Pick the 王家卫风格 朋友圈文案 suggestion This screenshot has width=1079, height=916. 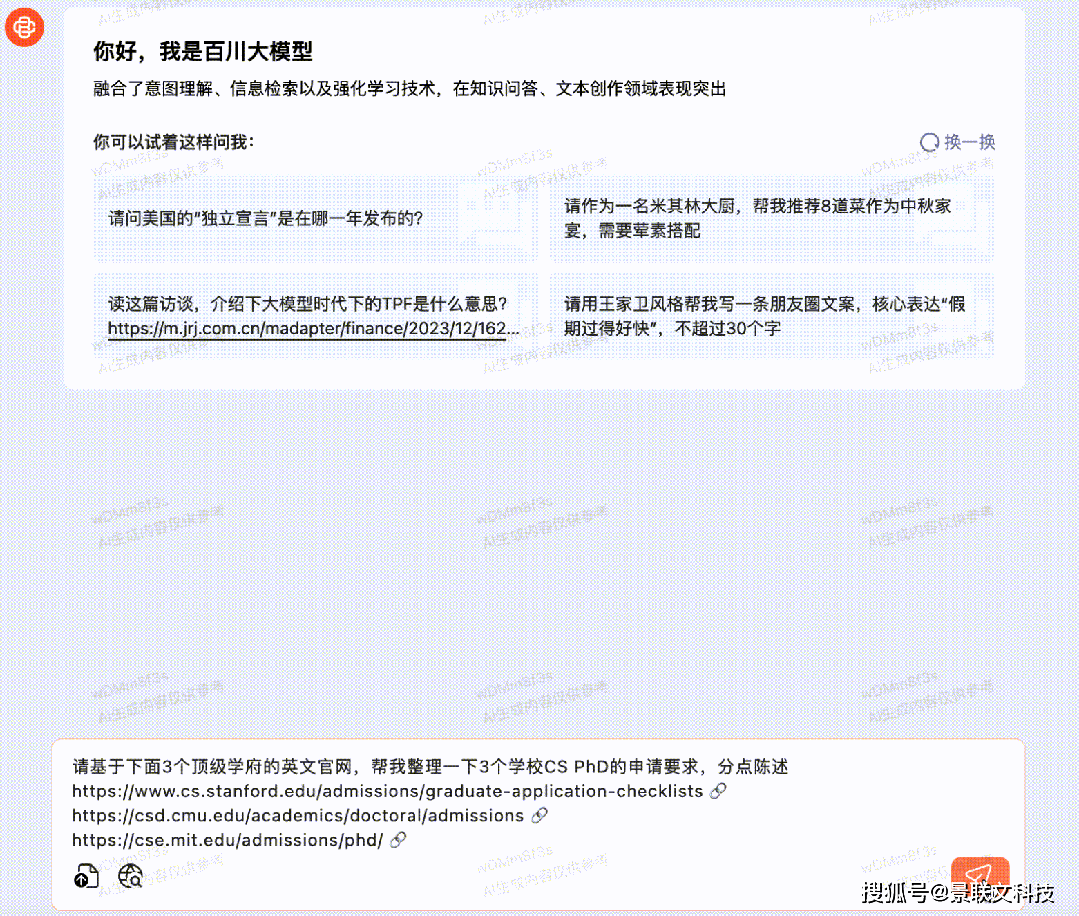(771, 315)
